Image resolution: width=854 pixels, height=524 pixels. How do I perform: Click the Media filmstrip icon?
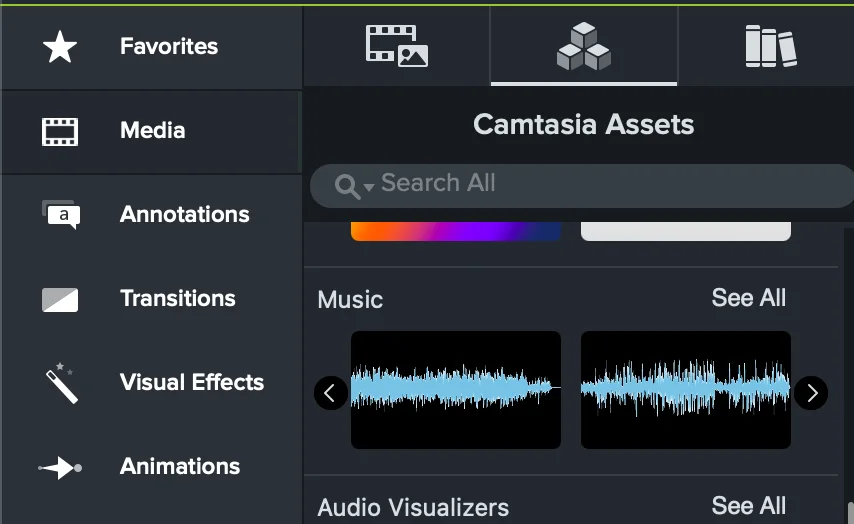click(x=60, y=131)
